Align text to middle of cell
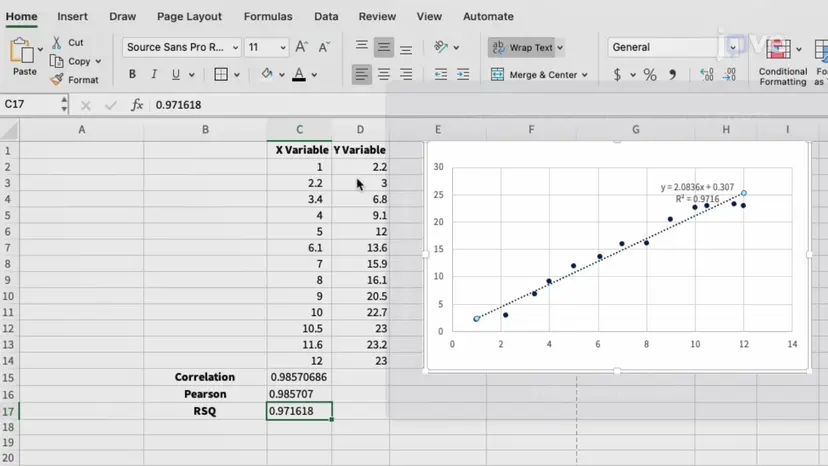 pyautogui.click(x=384, y=47)
